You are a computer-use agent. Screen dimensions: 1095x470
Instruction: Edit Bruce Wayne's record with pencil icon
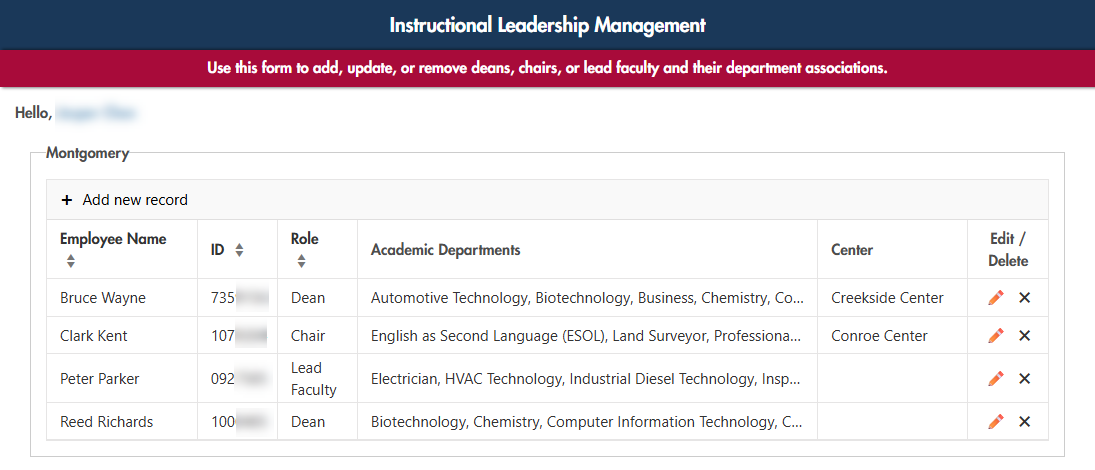click(x=995, y=298)
